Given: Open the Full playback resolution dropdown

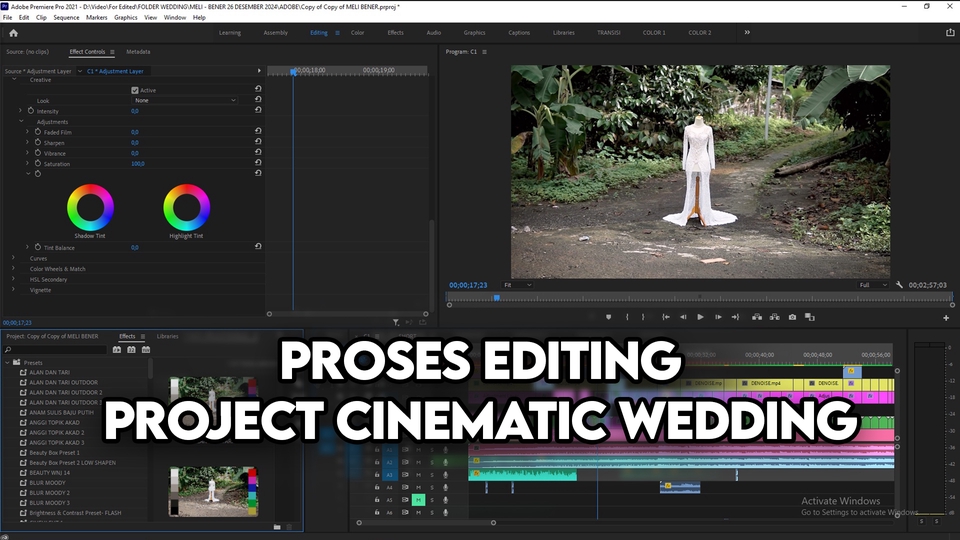Looking at the screenshot, I should click(x=873, y=285).
